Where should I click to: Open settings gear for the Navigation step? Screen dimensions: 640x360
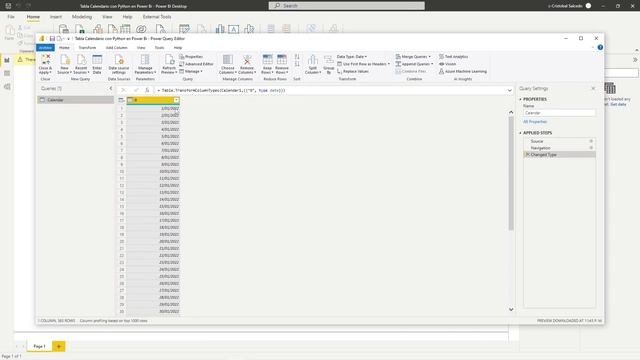[591, 148]
